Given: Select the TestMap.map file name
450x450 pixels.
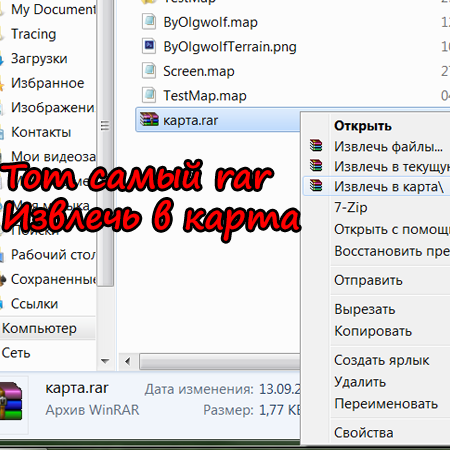Looking at the screenshot, I should click(x=205, y=96).
